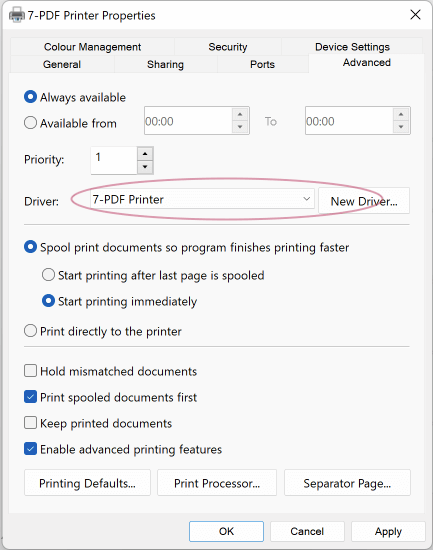Click the Available from start time field
This screenshot has height=550, width=433.
(x=188, y=121)
